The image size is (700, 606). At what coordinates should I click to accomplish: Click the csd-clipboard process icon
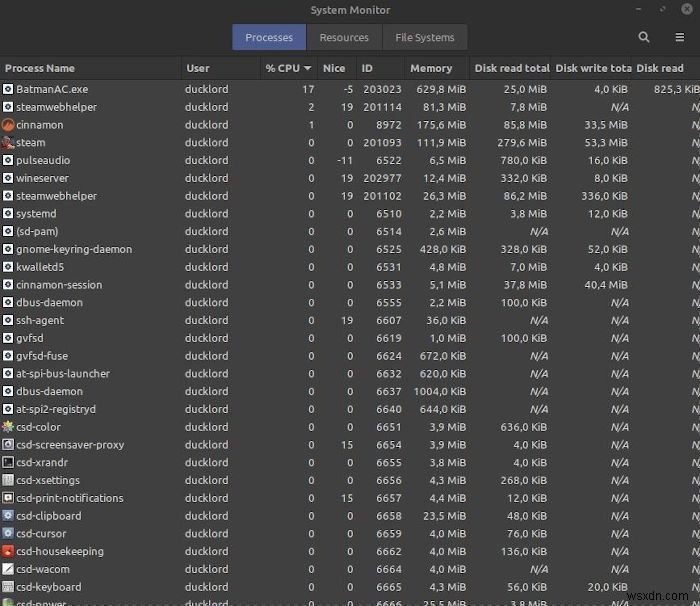(8, 515)
